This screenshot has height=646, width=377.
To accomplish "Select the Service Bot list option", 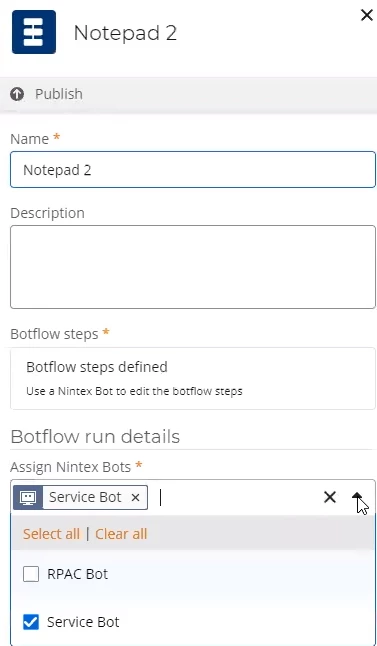I will point(193,622).
